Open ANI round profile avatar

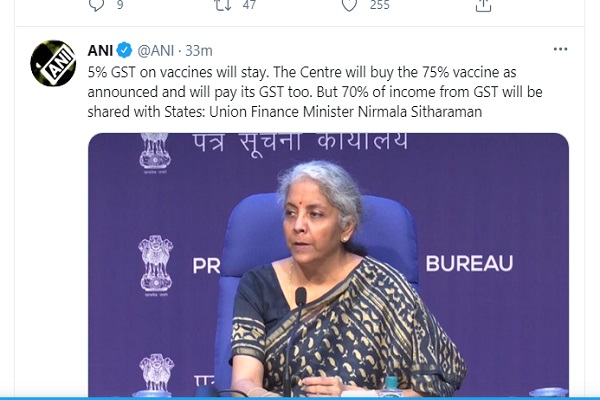pos(53,63)
